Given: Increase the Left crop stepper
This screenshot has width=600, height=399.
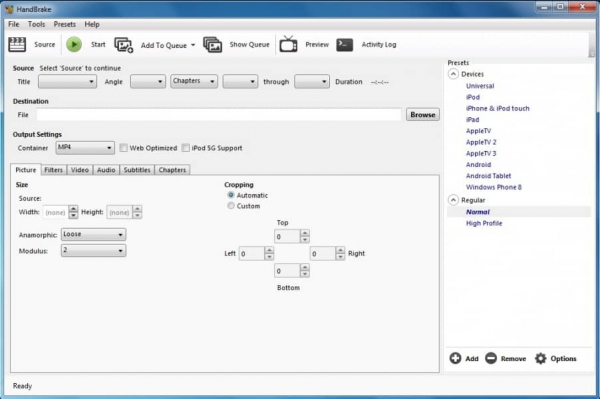Looking at the screenshot, I should coord(269,250).
